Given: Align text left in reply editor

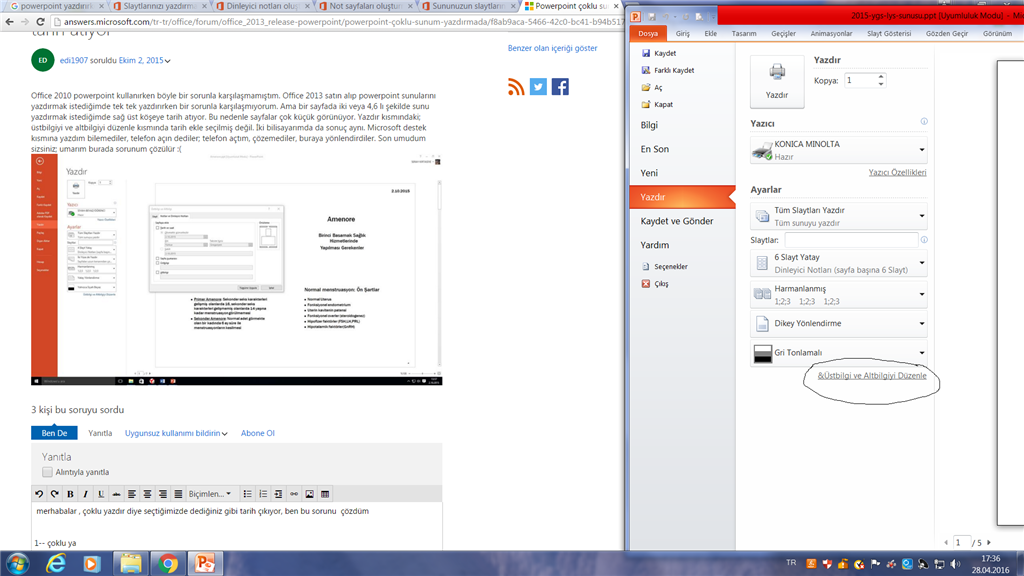Looking at the screenshot, I should coord(132,494).
